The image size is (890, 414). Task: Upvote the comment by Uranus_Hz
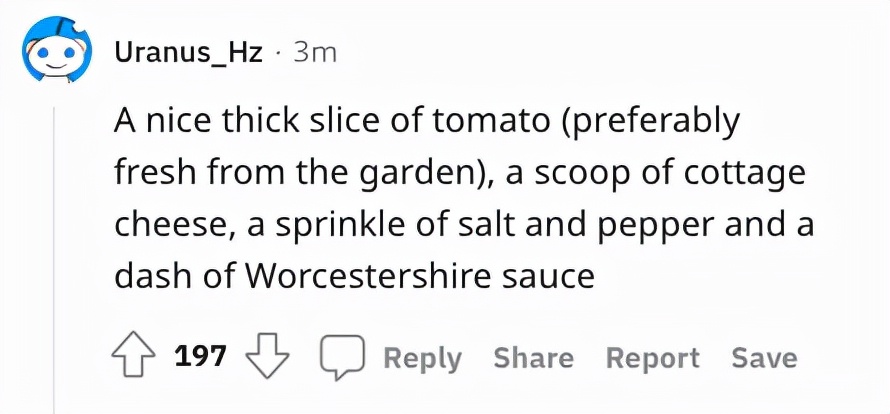[x=133, y=357]
